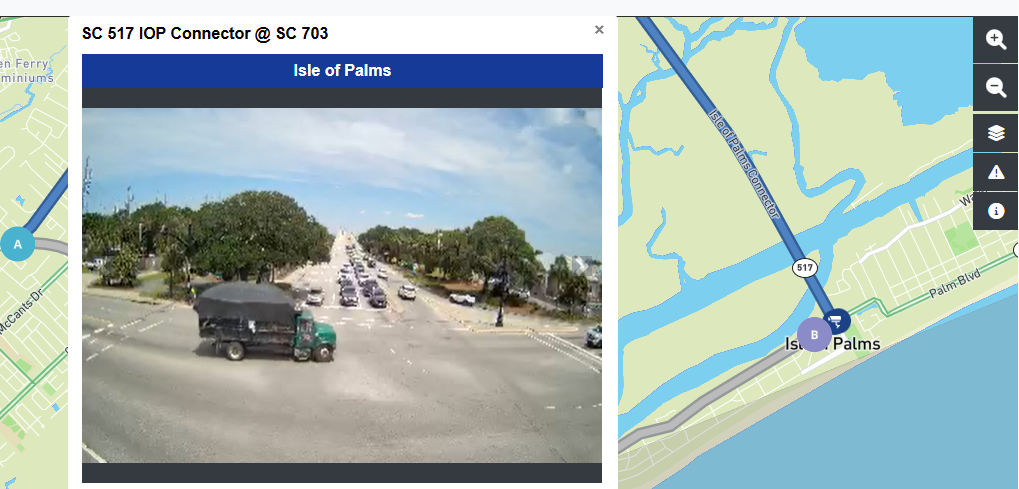Screen dimensions: 1019x489
Task: Open the map info button
Action: click(996, 211)
